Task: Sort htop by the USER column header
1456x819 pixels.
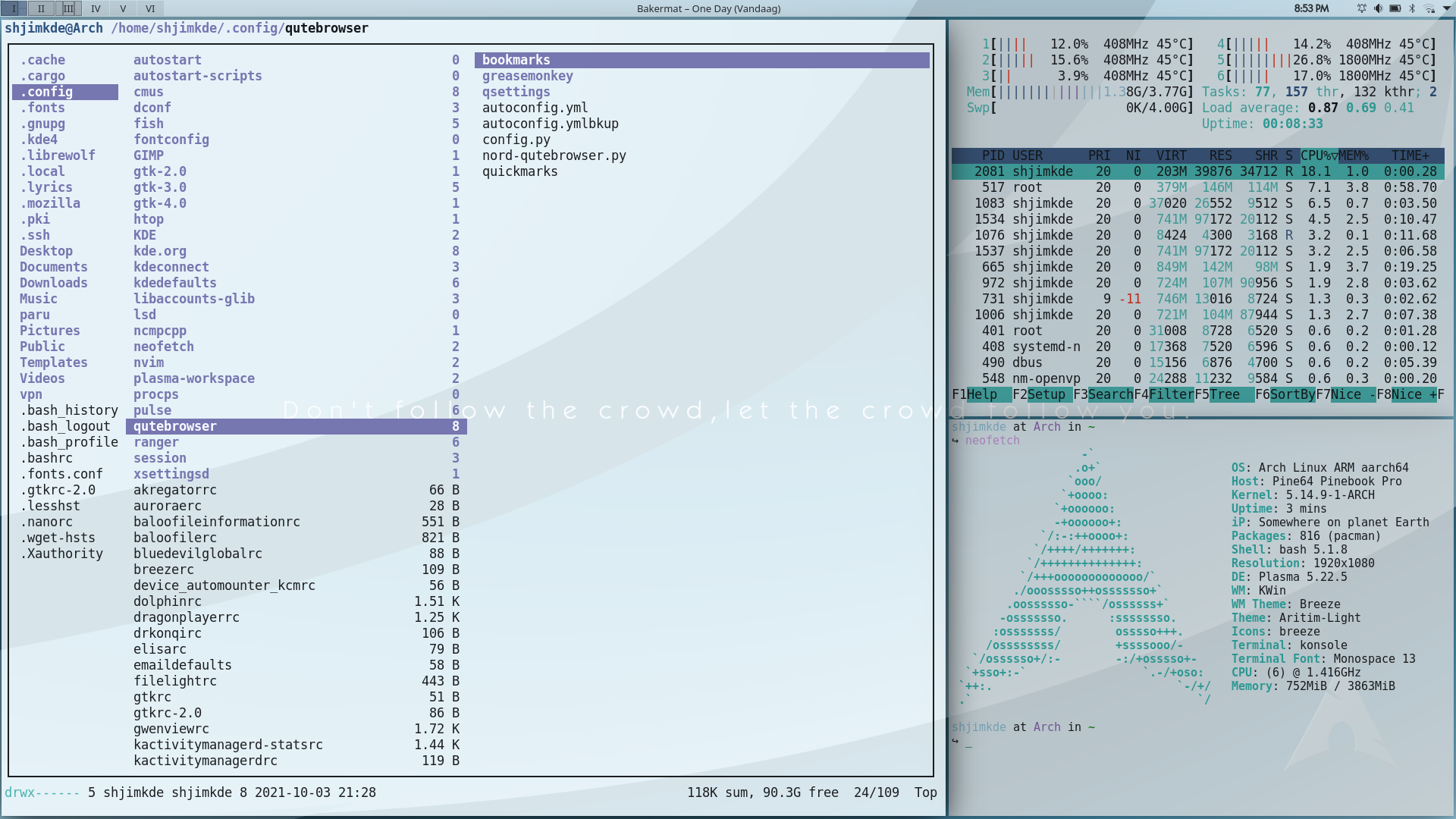Action: pyautogui.click(x=1028, y=155)
